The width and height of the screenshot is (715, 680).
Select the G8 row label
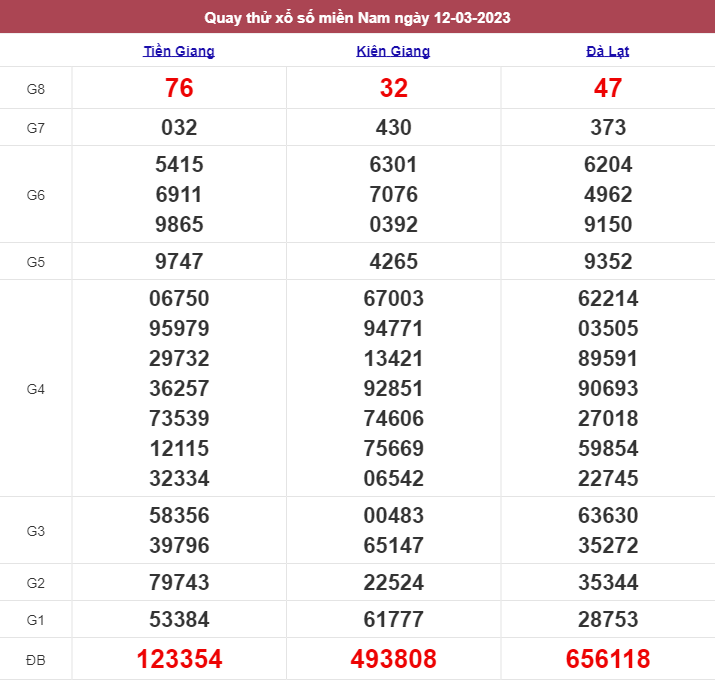pyautogui.click(x=36, y=89)
